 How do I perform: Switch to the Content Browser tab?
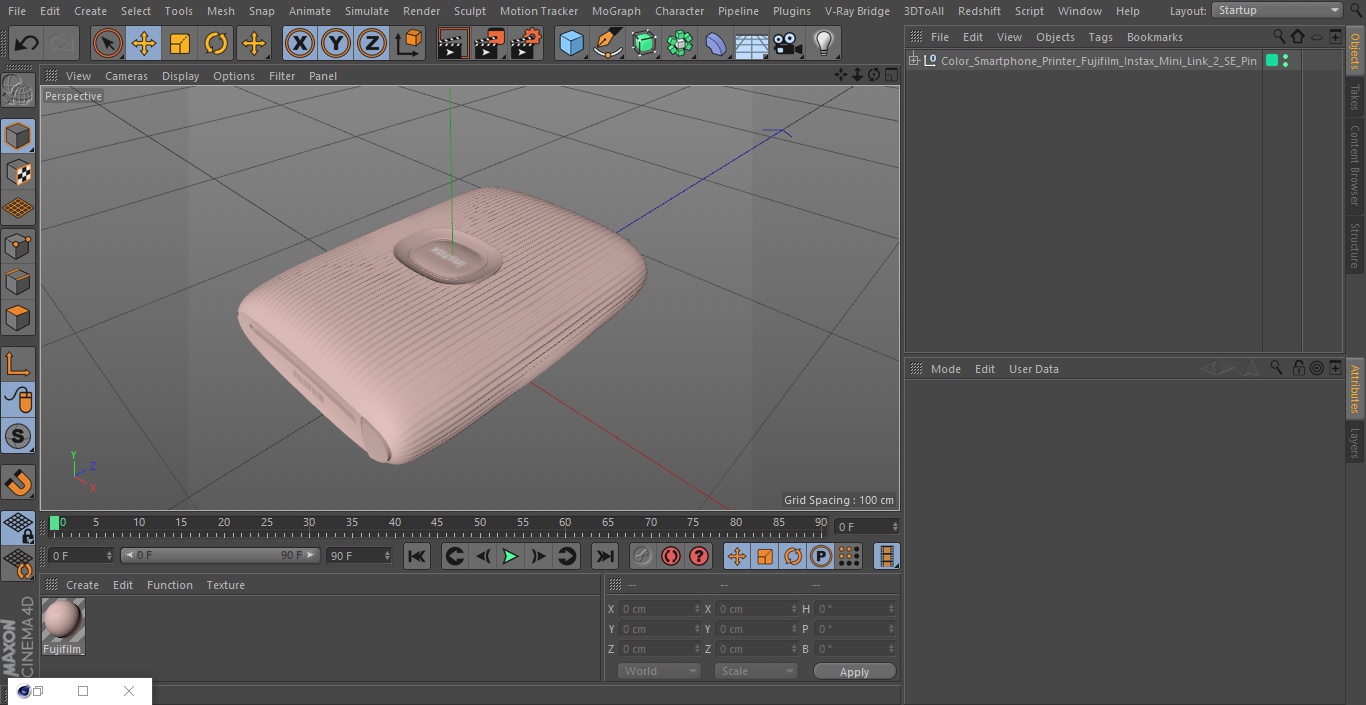click(x=1355, y=165)
